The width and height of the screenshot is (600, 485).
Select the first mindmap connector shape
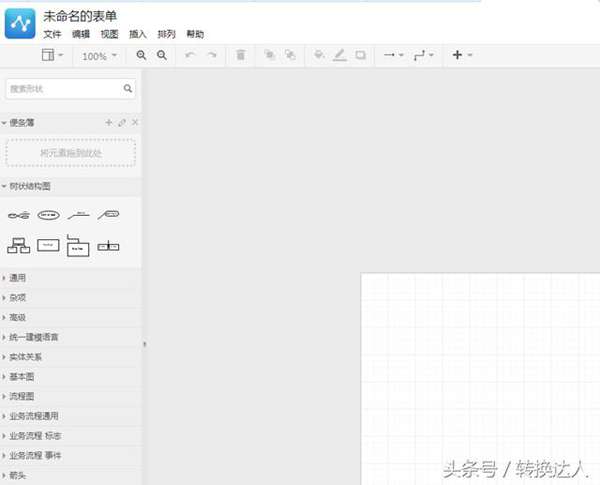pos(19,215)
